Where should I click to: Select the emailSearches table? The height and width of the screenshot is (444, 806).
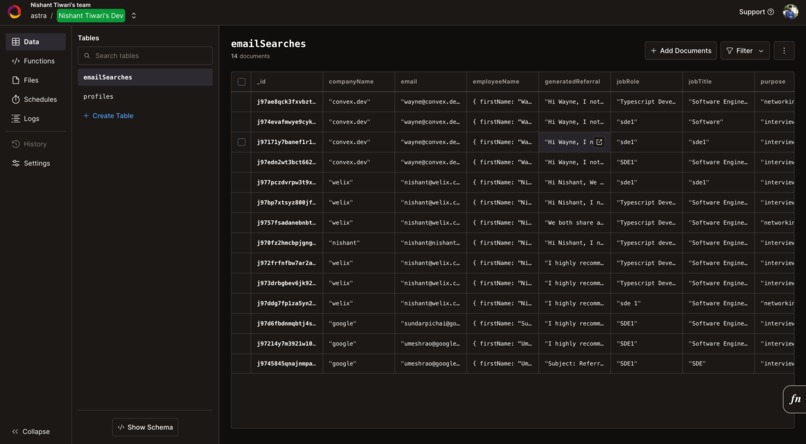[145, 77]
